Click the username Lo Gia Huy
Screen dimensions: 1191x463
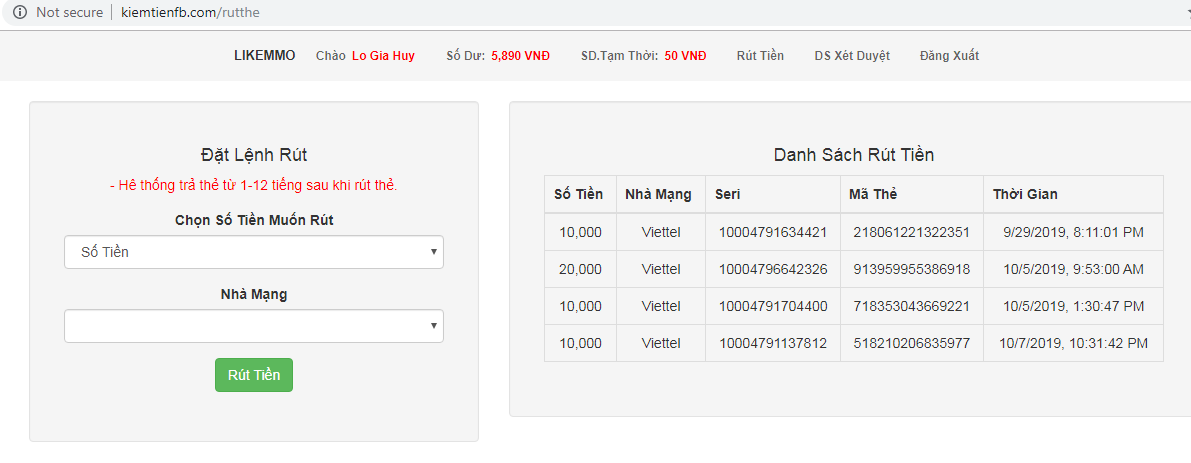click(x=383, y=56)
